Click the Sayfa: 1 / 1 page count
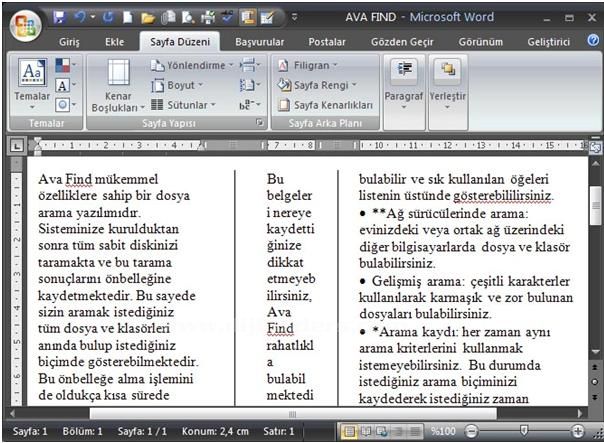 (142, 431)
